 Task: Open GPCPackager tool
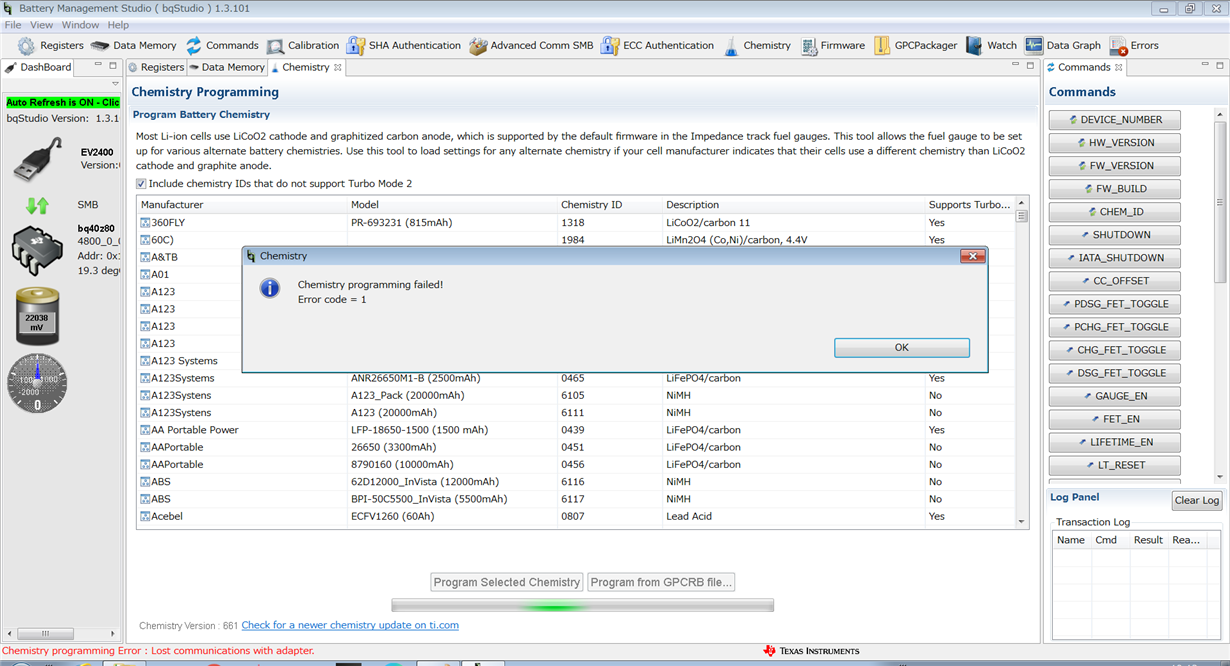tap(915, 45)
